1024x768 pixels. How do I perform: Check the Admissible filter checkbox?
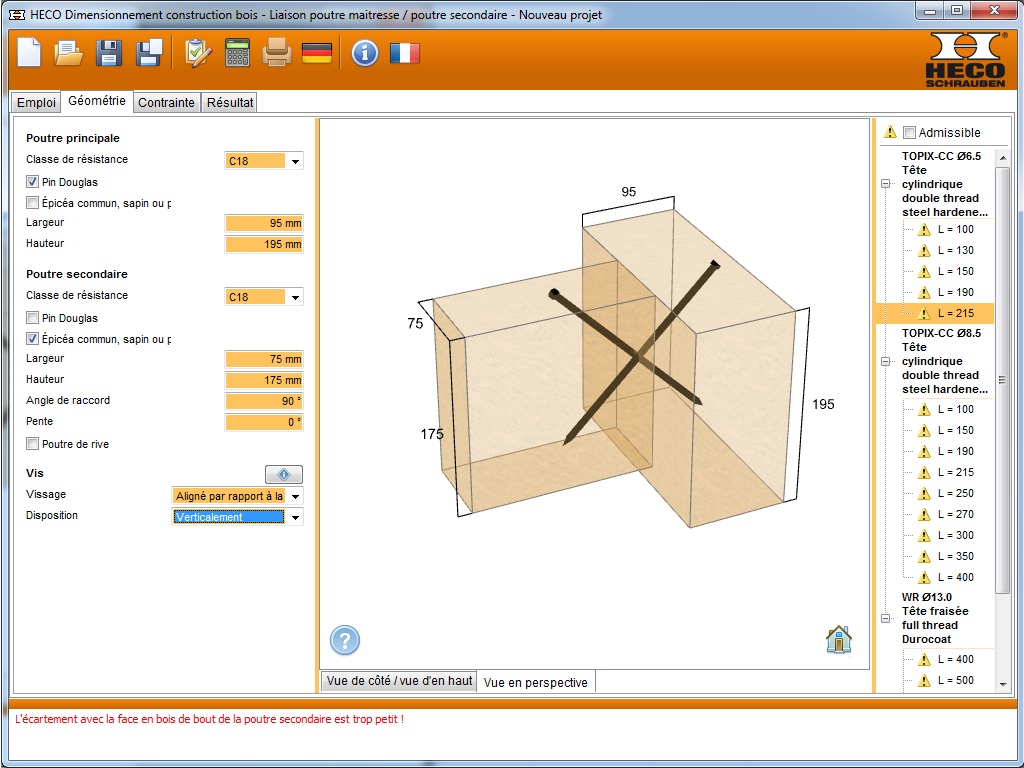point(909,133)
